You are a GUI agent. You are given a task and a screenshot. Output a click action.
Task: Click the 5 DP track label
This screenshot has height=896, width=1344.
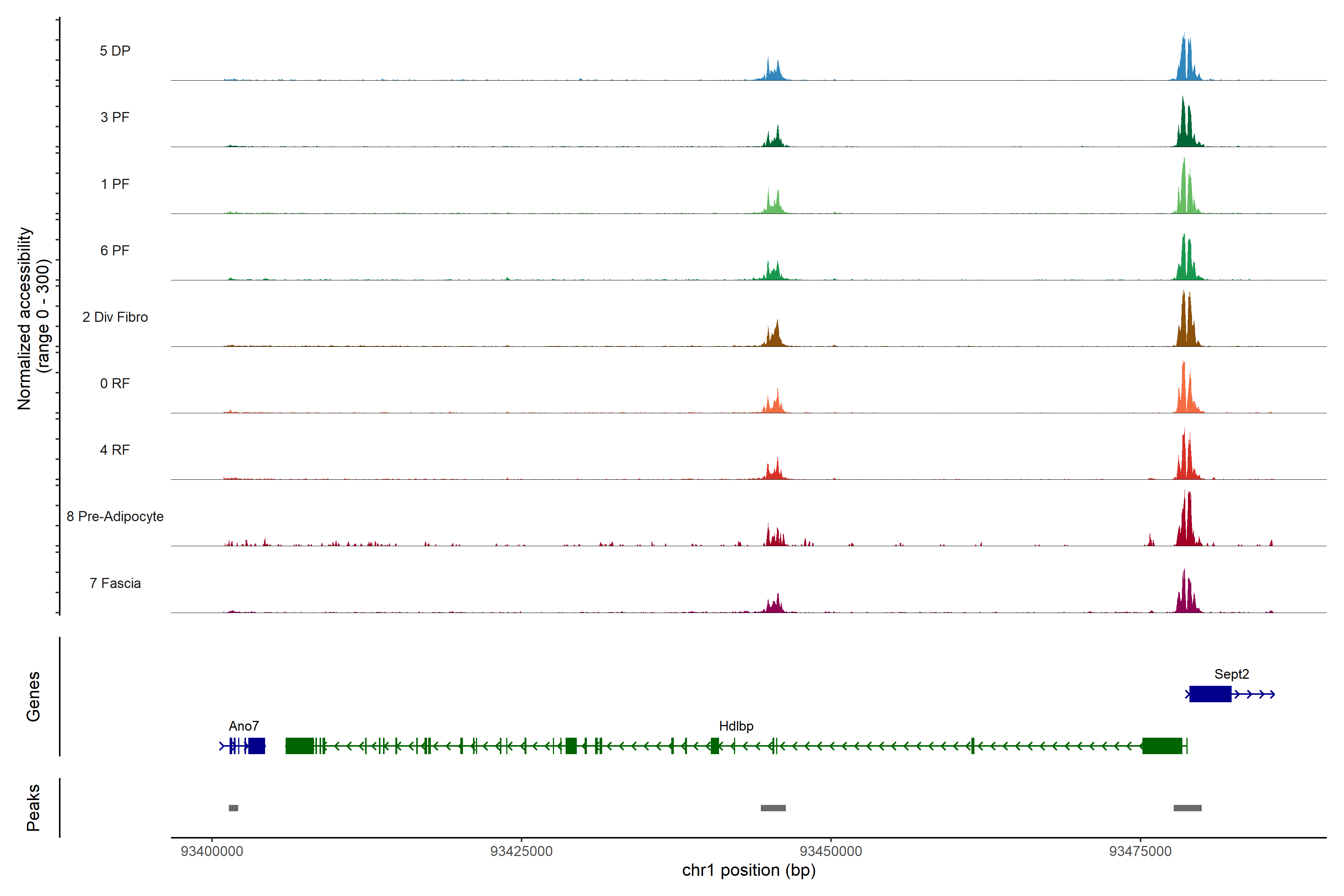115,51
